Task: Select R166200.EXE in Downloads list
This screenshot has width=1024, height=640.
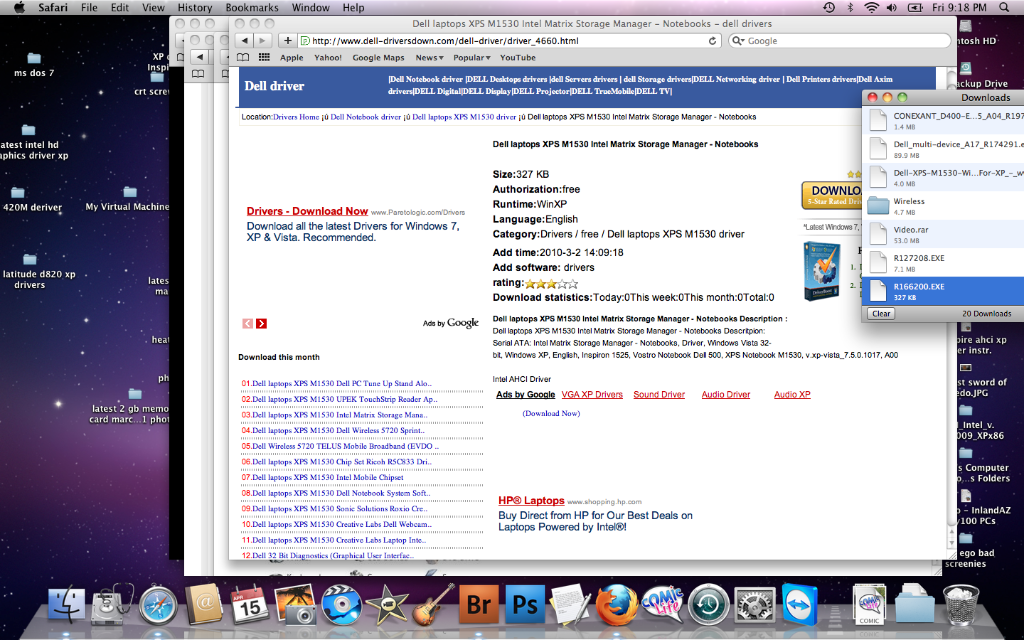Action: pyautogui.click(x=943, y=291)
